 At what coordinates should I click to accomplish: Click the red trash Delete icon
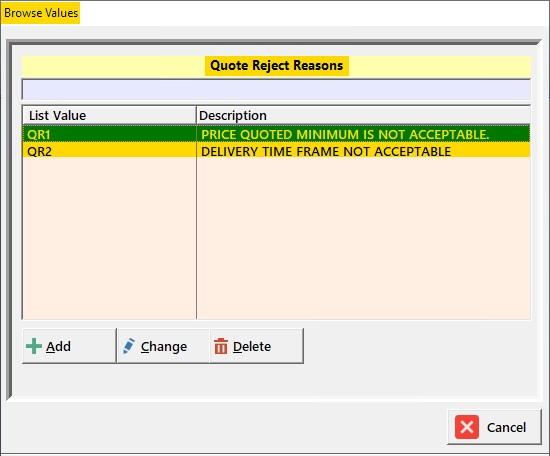tap(221, 346)
